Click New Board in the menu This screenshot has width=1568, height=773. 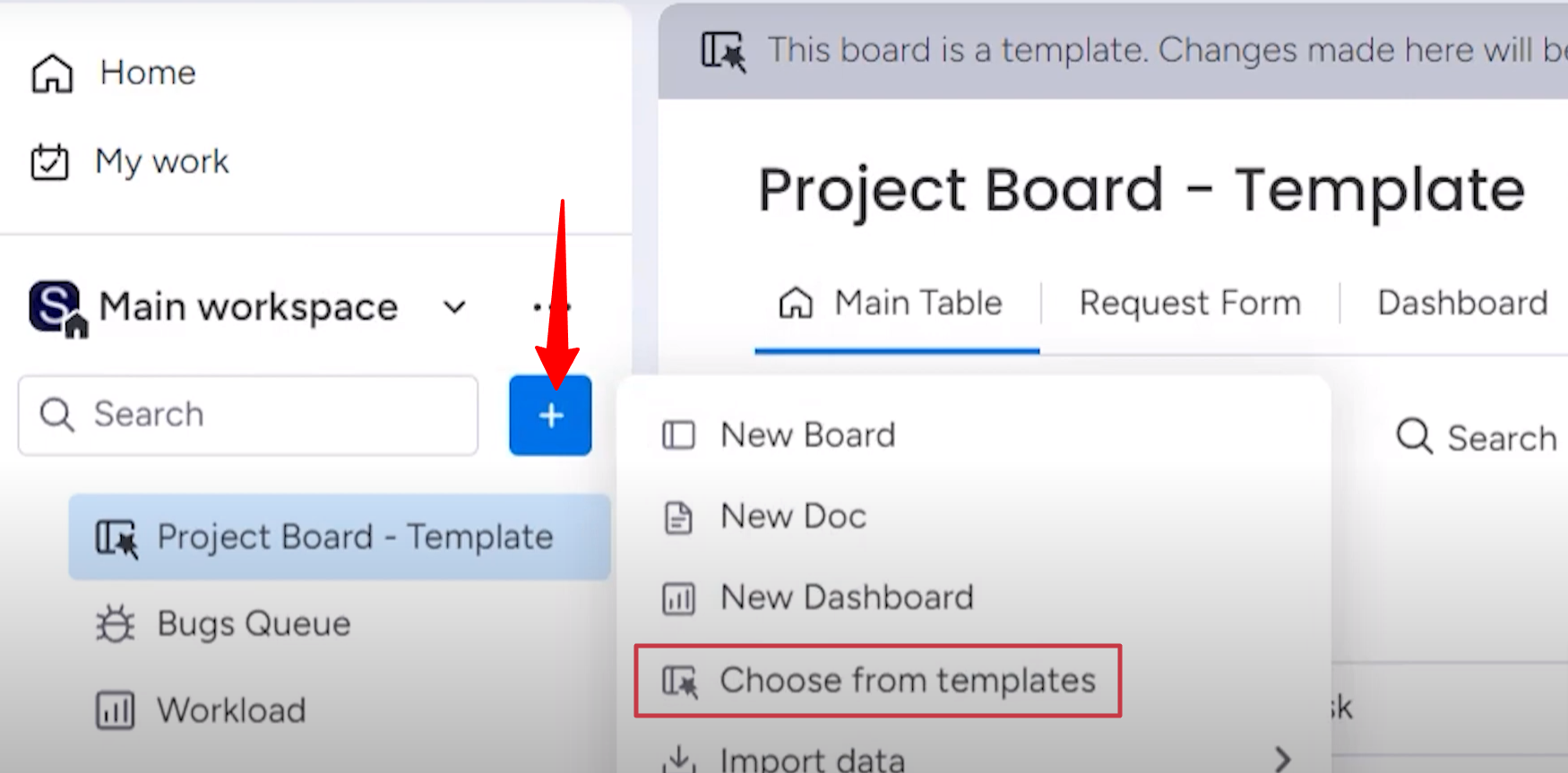point(806,435)
